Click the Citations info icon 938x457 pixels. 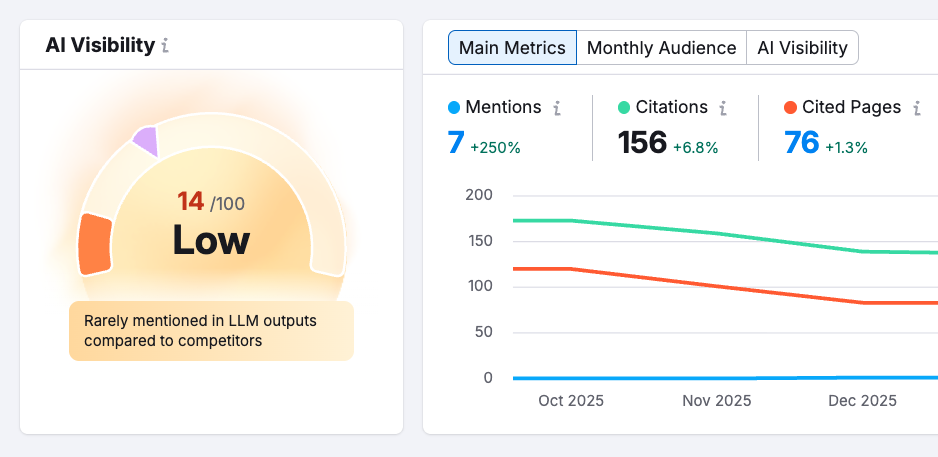[x=723, y=108]
